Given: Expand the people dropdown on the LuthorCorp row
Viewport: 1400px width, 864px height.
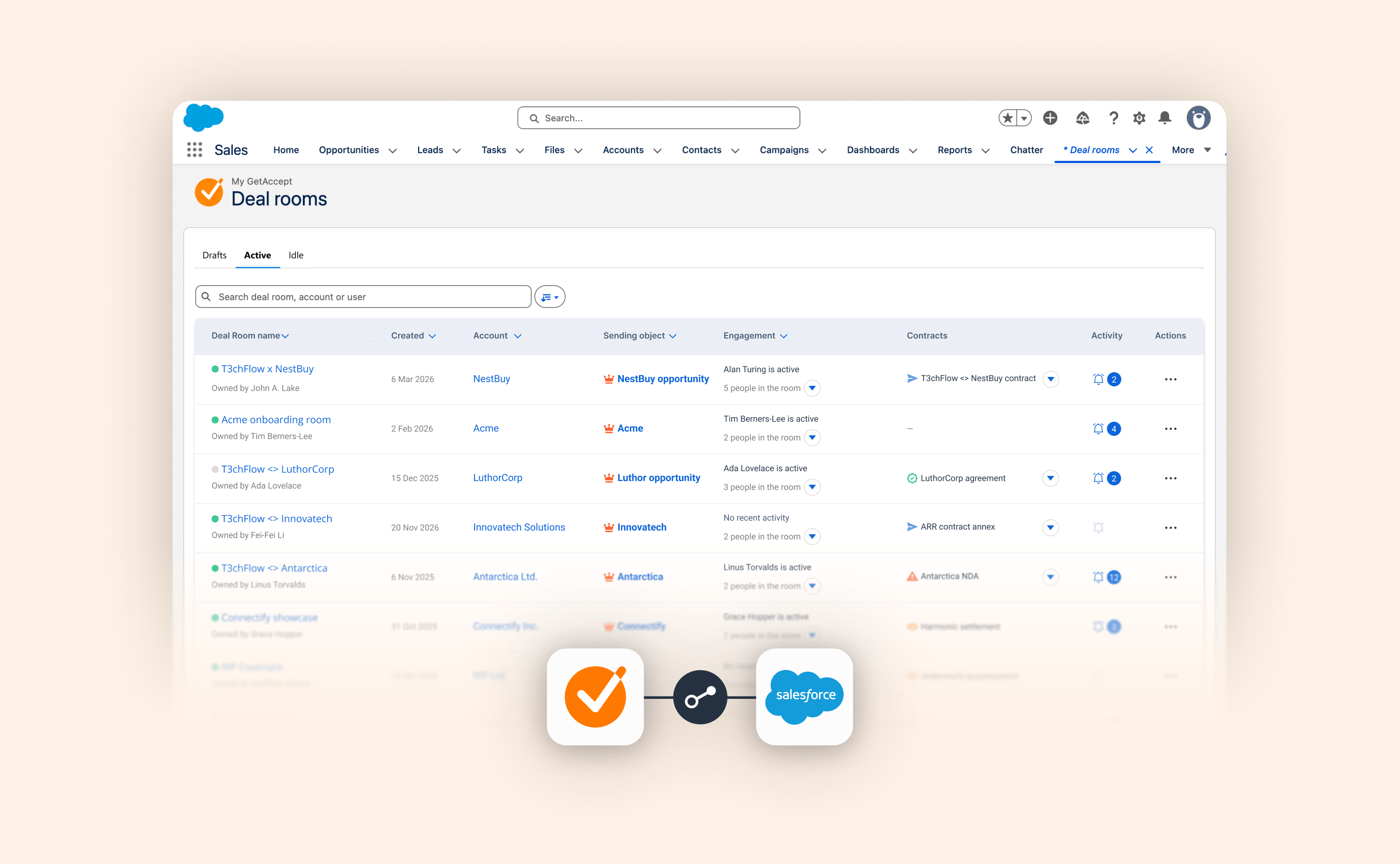Looking at the screenshot, I should (x=812, y=487).
